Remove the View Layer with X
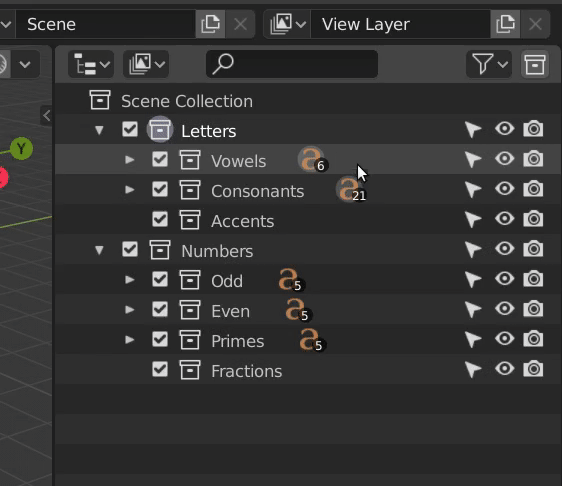562x486 pixels. 535,24
